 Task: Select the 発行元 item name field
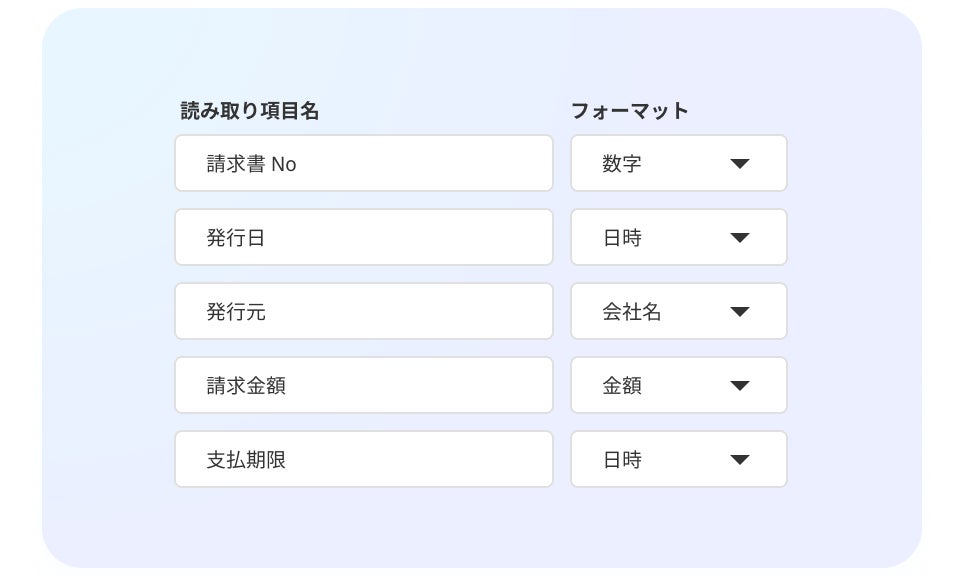click(x=363, y=311)
